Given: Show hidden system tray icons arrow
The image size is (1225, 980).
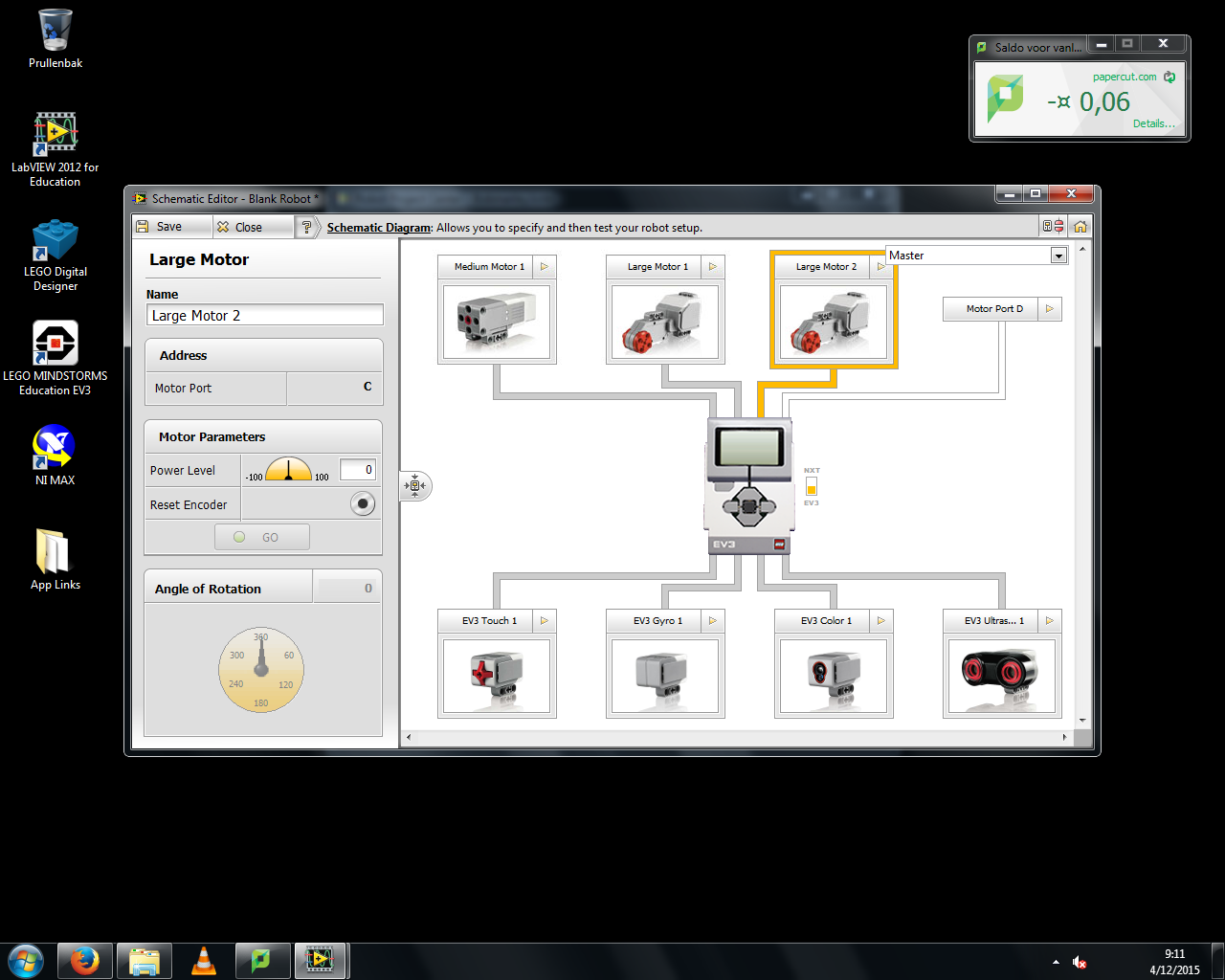Looking at the screenshot, I should point(1056,962).
